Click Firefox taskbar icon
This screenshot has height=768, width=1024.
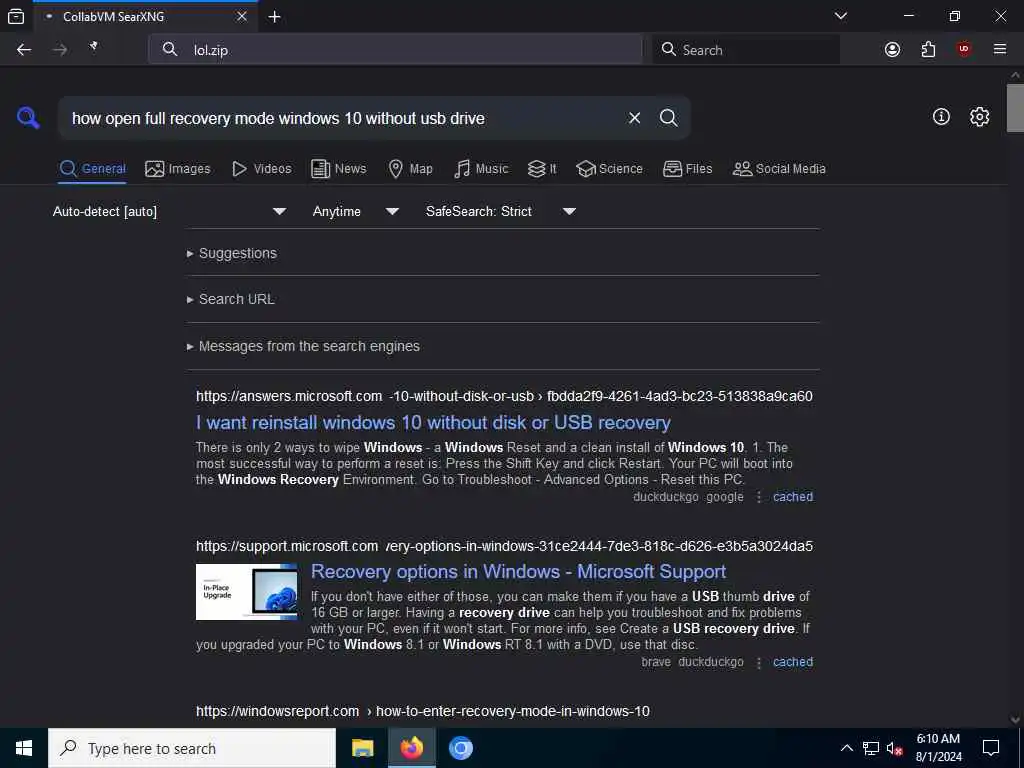411,748
